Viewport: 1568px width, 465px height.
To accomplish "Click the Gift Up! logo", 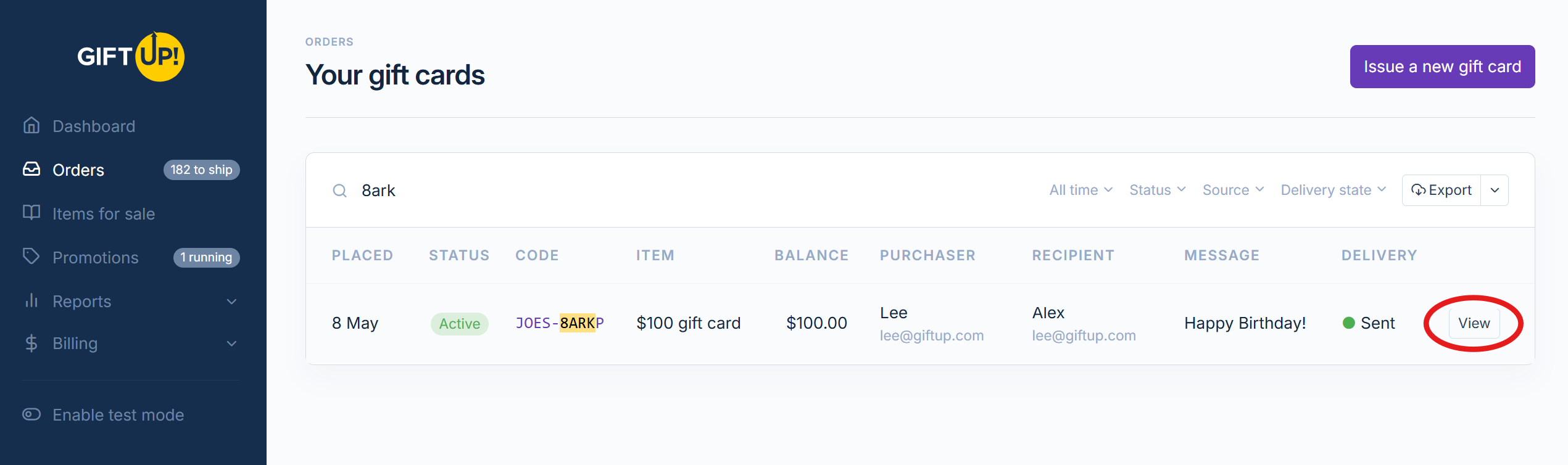I will point(131,57).
